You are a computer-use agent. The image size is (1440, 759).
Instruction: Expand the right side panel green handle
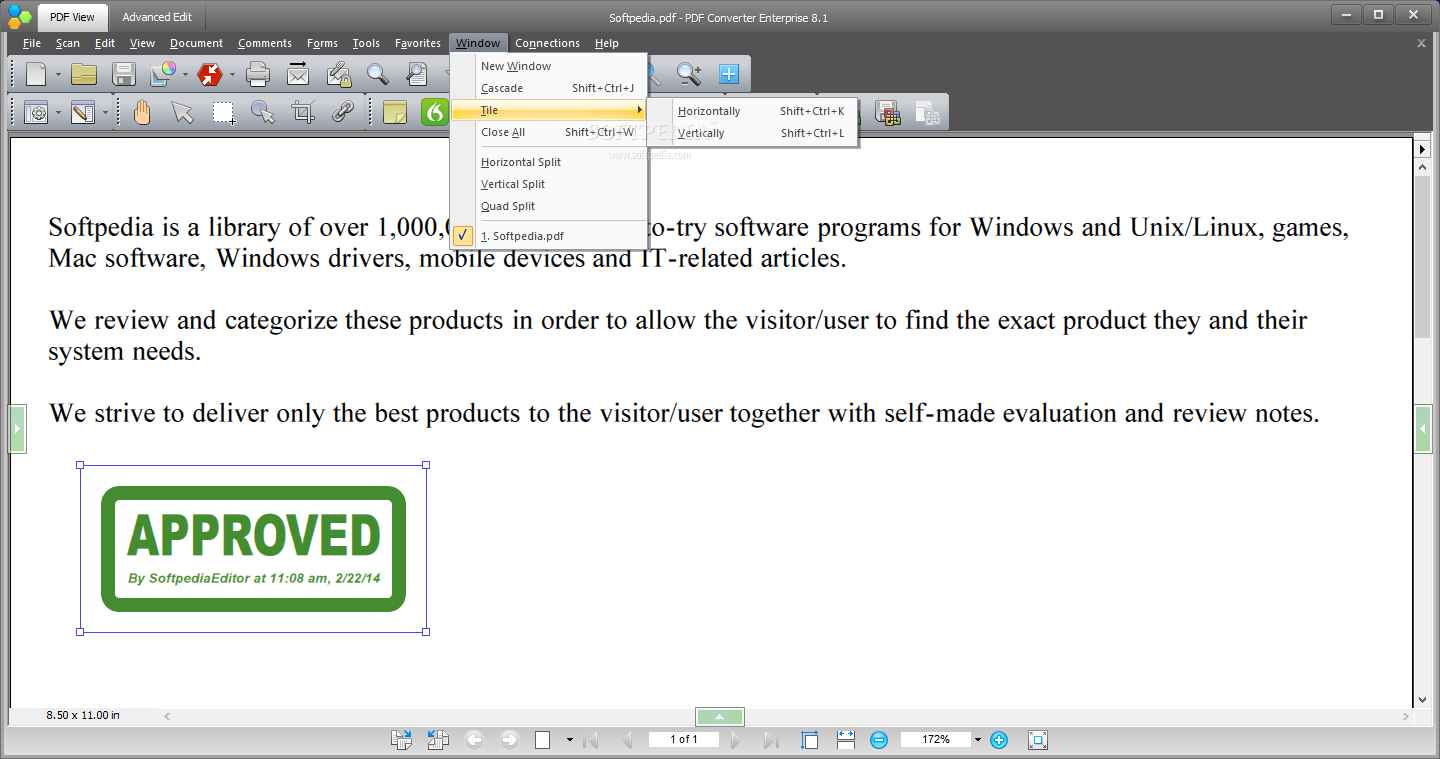[x=1423, y=429]
